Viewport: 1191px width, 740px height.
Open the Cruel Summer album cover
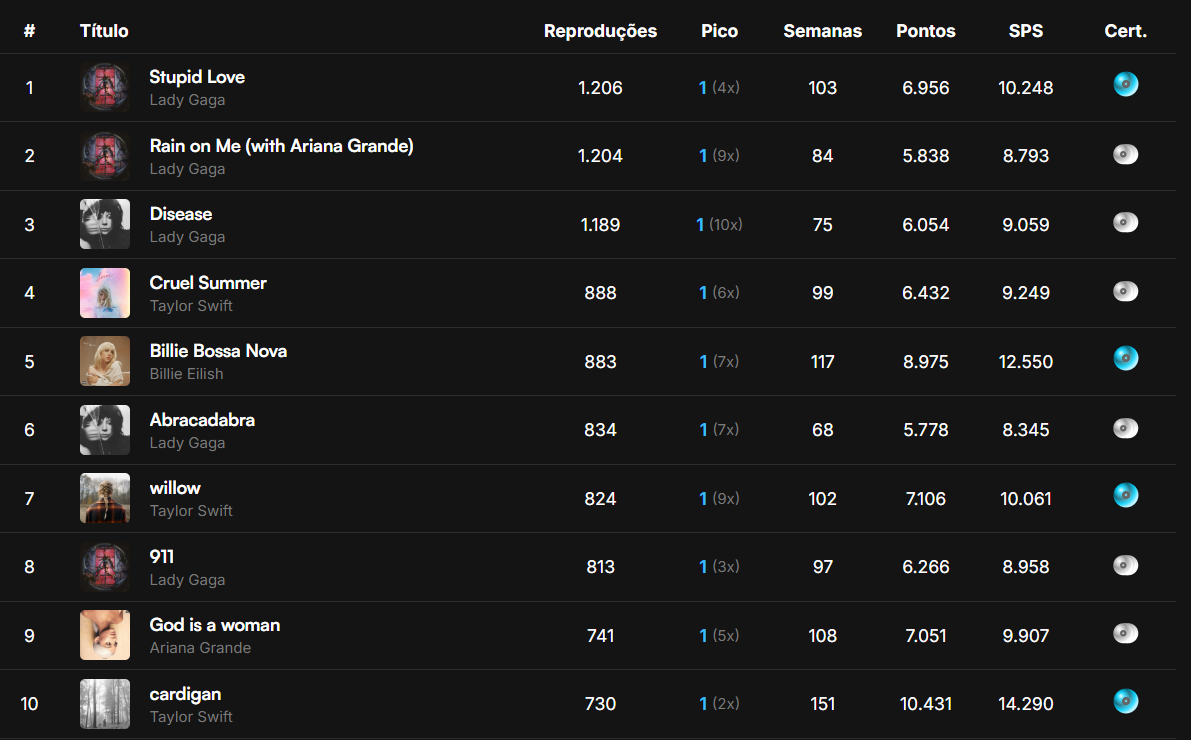pos(105,293)
